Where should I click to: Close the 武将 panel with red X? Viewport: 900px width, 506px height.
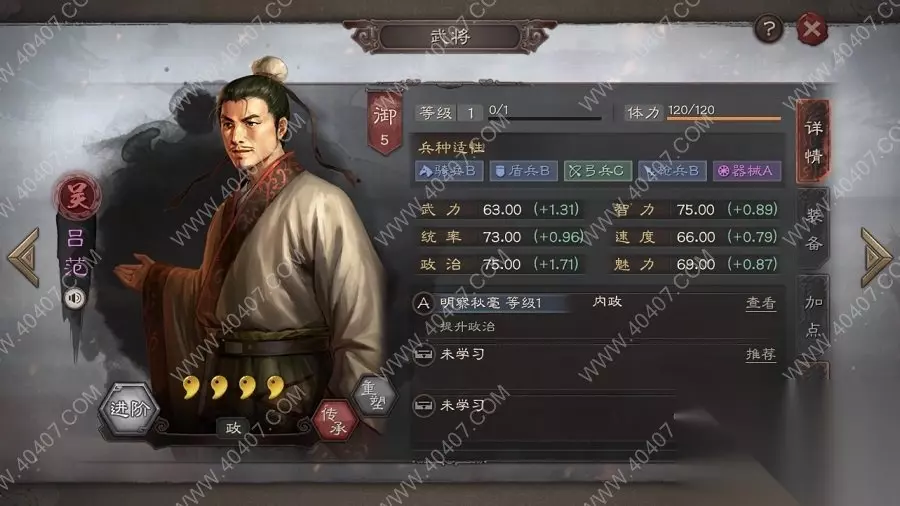click(812, 28)
